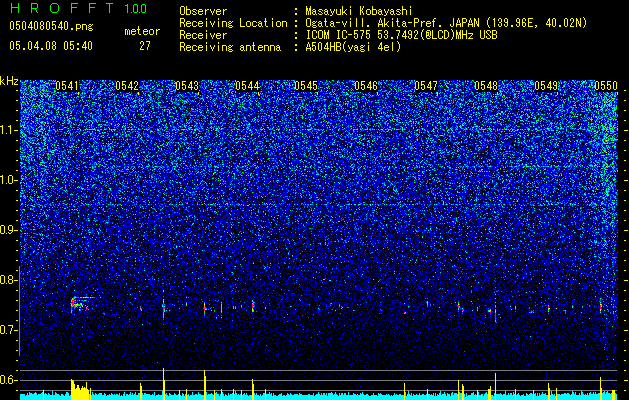This screenshot has width=629, height=400.
Task: Click the Receiving Location value line
Action: point(446,23)
